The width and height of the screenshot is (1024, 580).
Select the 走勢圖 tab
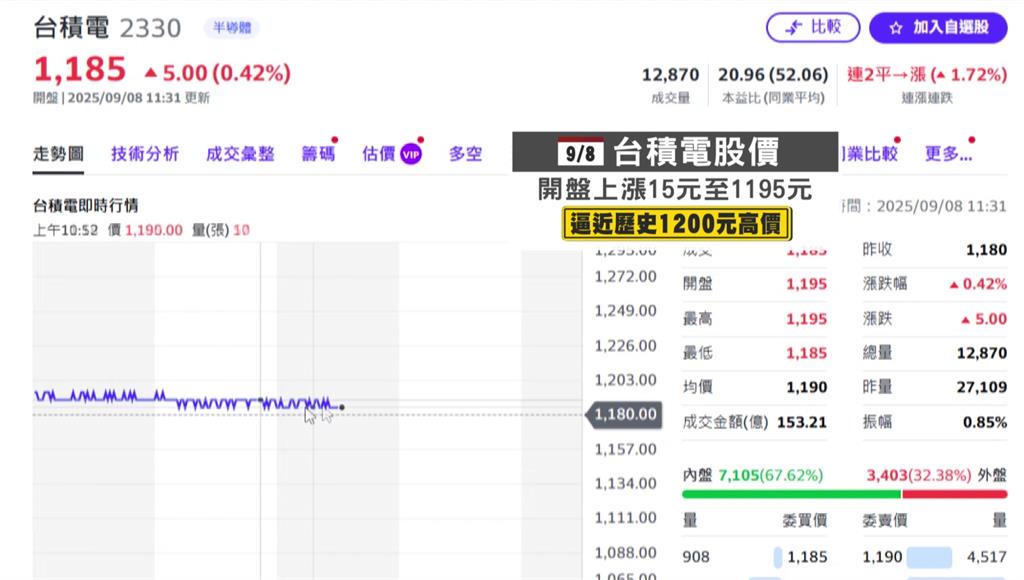tap(58, 154)
